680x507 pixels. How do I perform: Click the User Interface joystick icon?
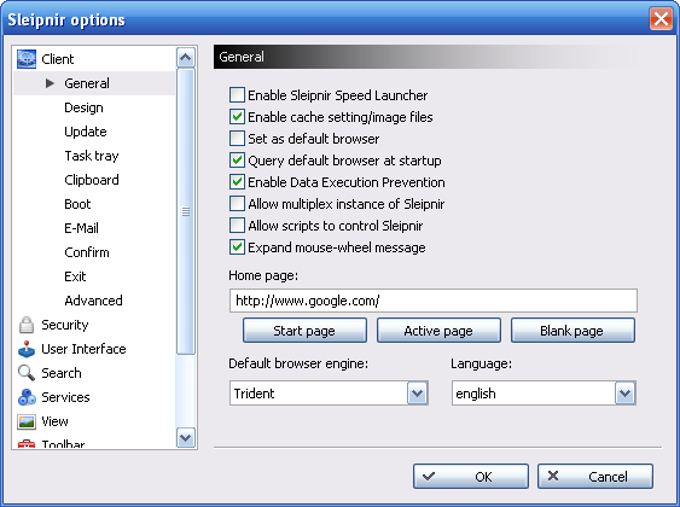pyautogui.click(x=26, y=349)
